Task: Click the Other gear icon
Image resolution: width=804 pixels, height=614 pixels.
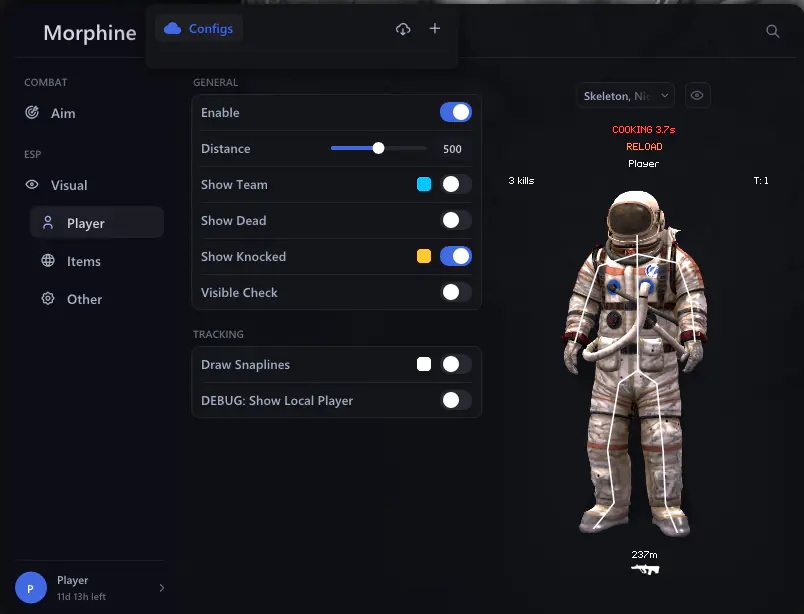Action: coord(48,299)
